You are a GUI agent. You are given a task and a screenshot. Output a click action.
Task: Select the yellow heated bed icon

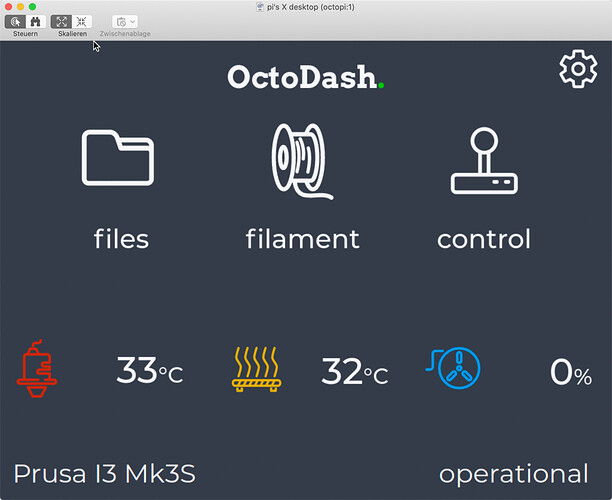256,369
